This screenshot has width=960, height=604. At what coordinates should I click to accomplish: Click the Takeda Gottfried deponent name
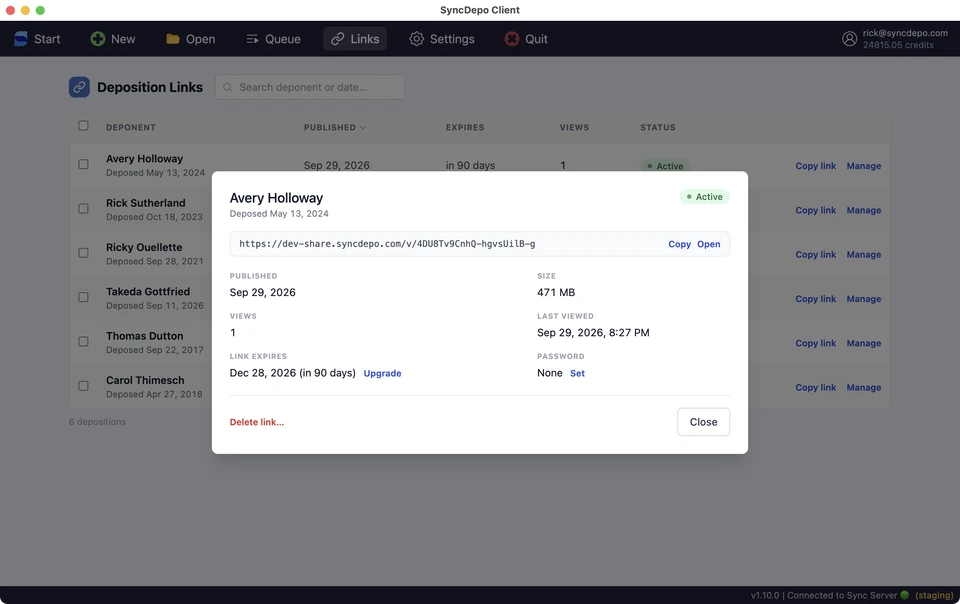click(x=148, y=291)
